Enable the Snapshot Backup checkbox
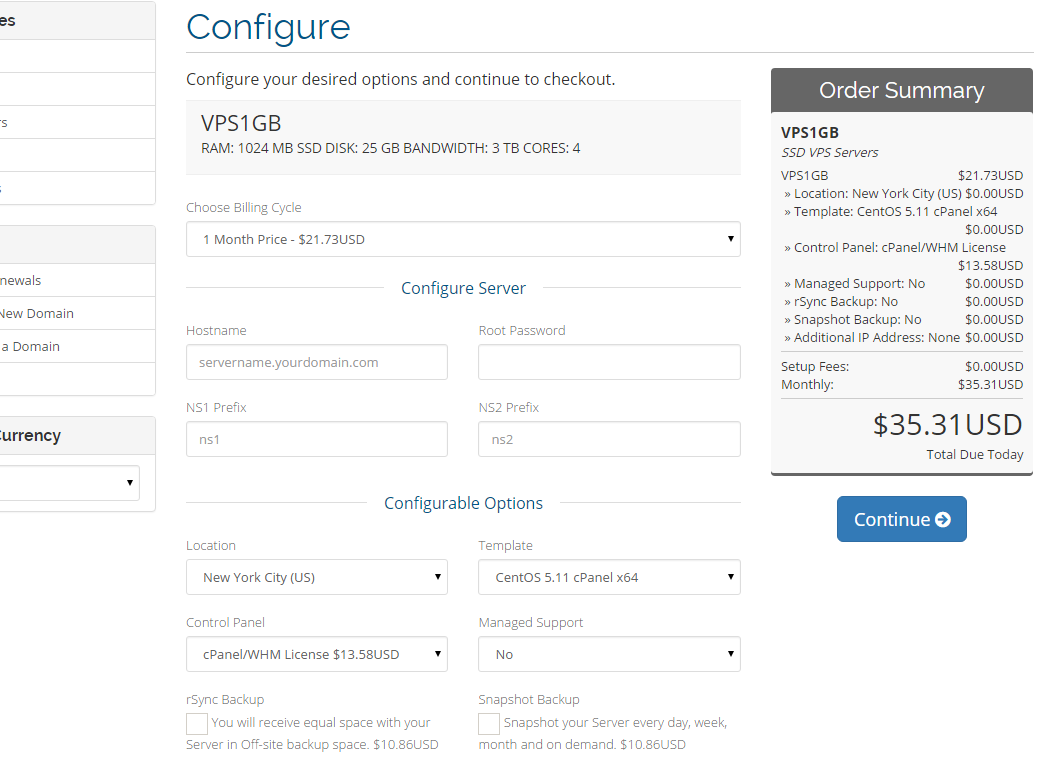Viewport: 1047px width, 769px height. (489, 724)
